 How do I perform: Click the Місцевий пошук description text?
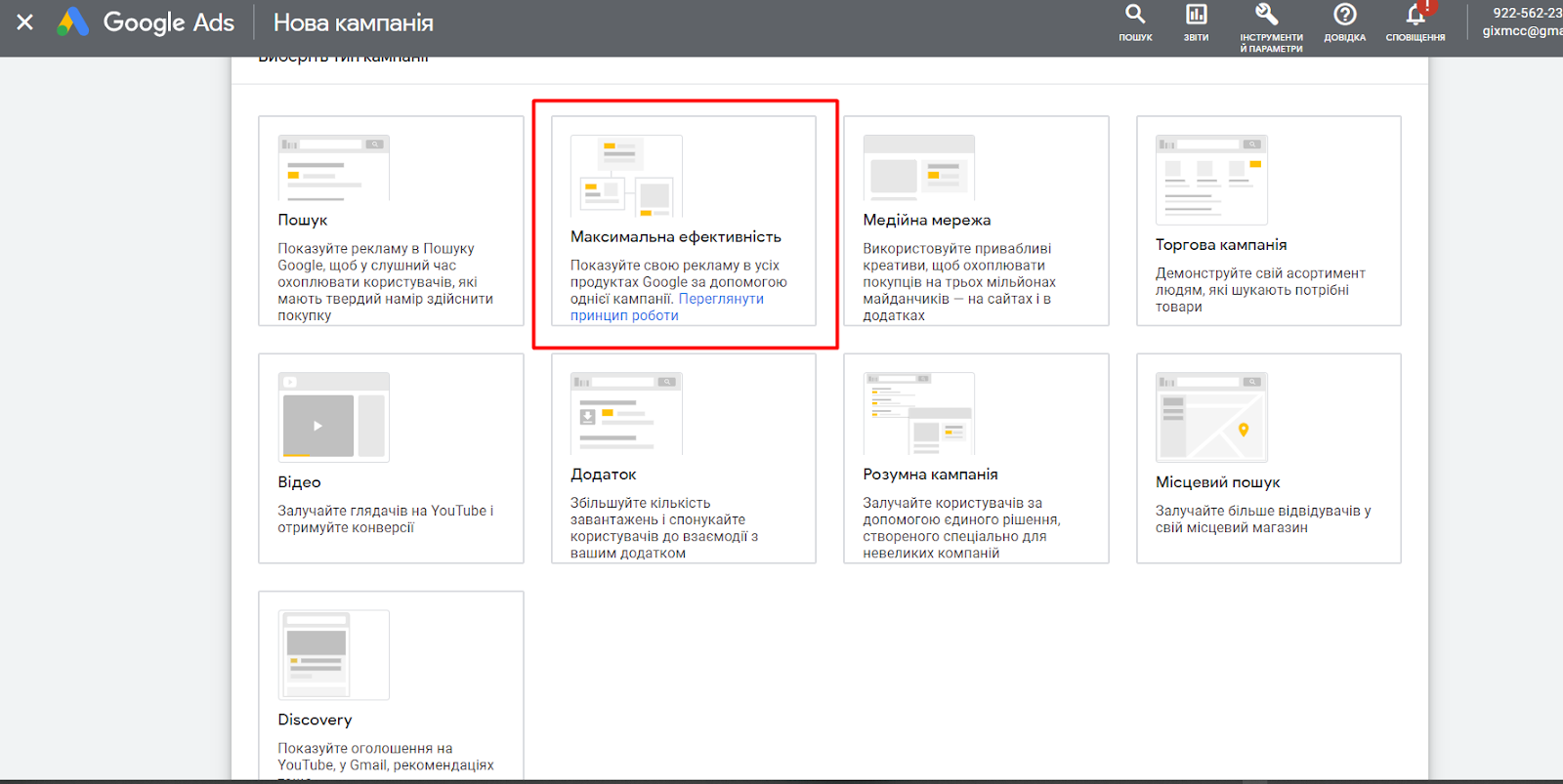1263,518
